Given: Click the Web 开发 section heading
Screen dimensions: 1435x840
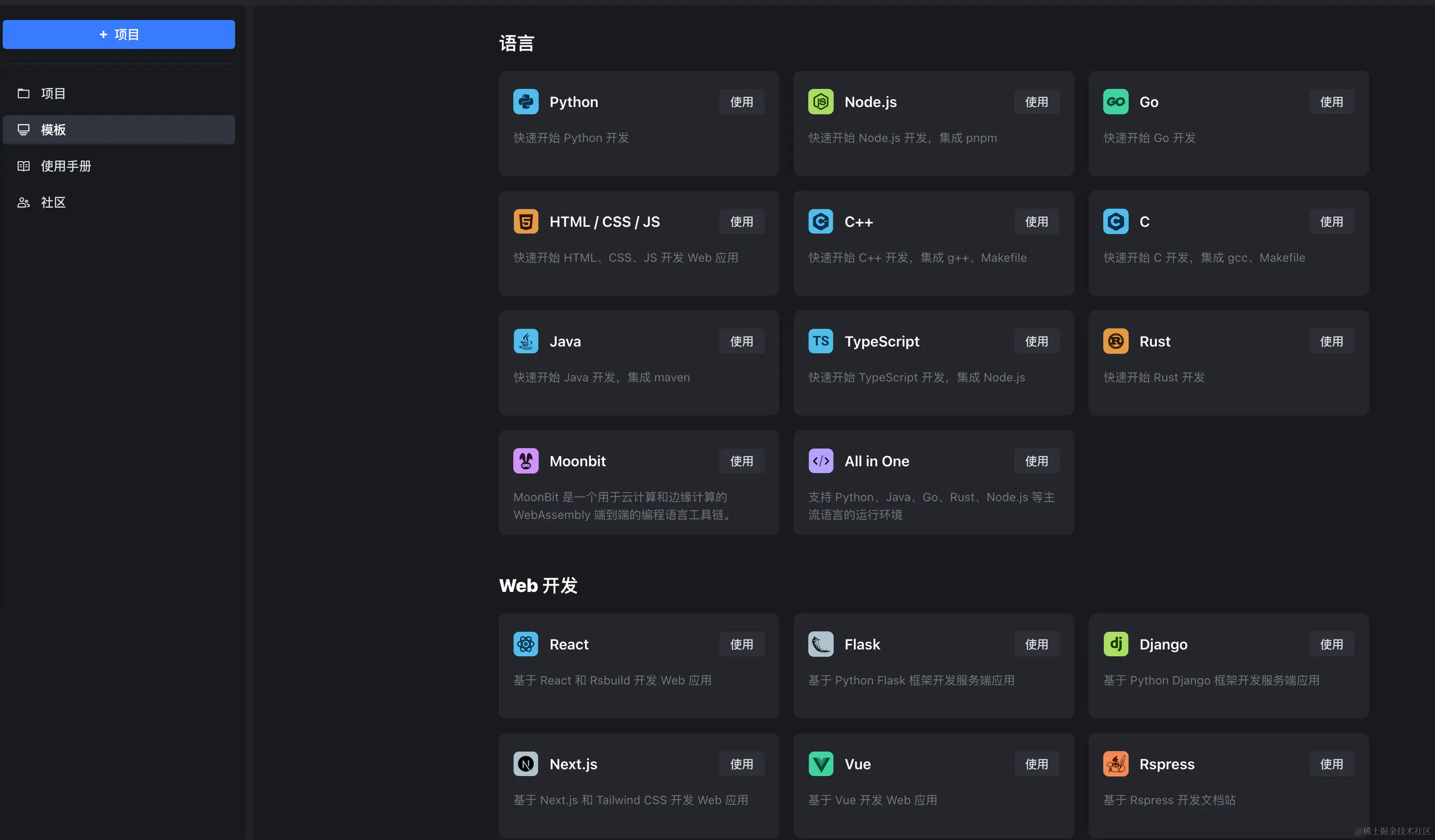Looking at the screenshot, I should pyautogui.click(x=538, y=586).
